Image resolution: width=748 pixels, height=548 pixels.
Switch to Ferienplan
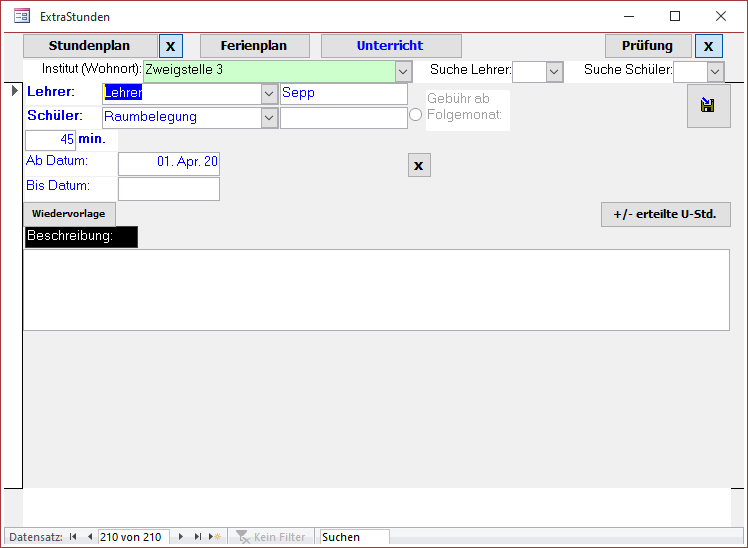point(254,46)
